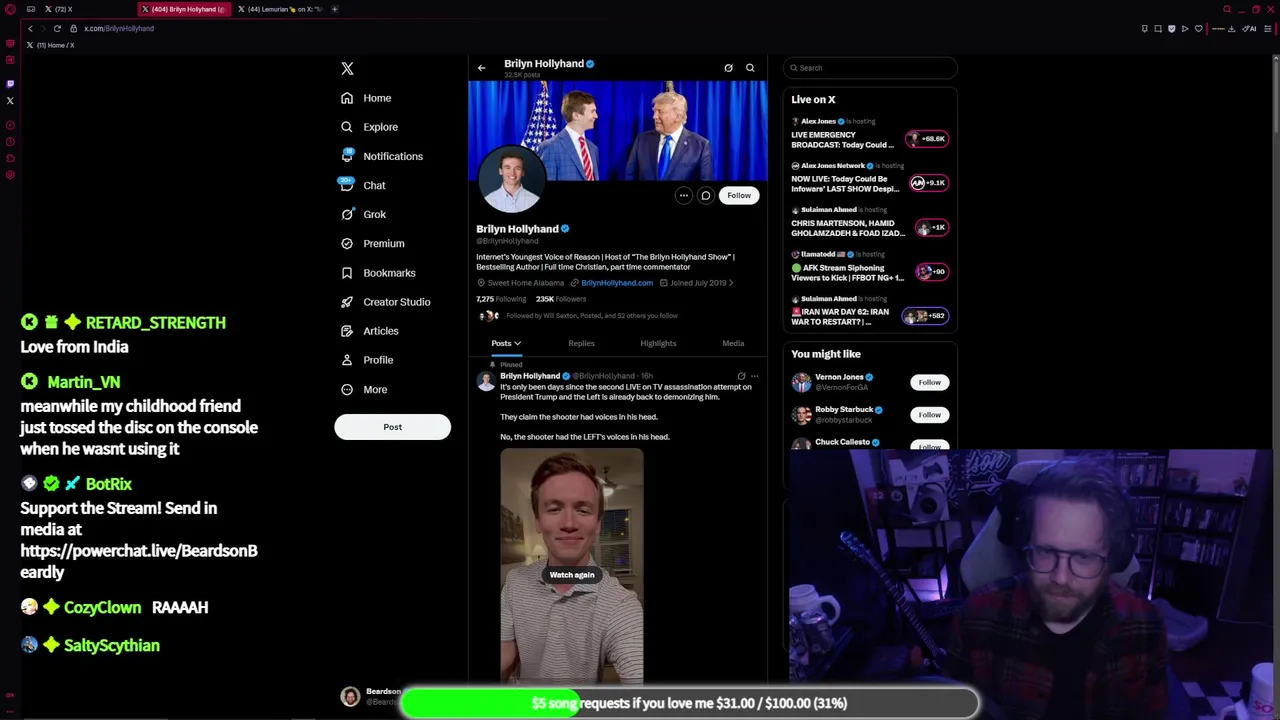Expand the More menu in the sidebar
The image size is (1280, 720).
(363, 389)
